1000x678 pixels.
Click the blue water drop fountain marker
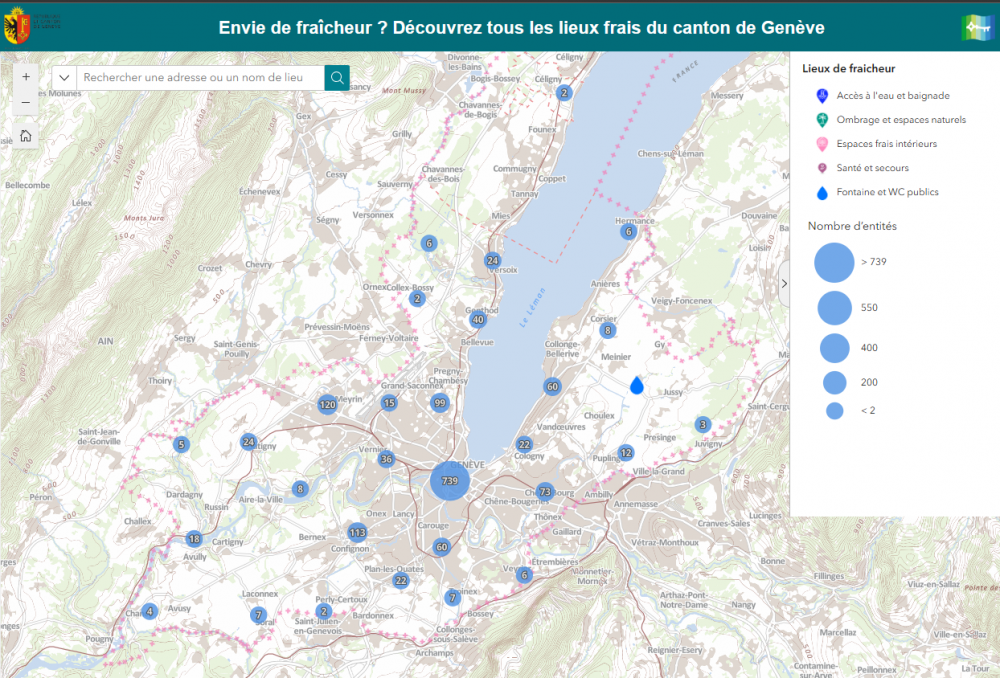636,385
